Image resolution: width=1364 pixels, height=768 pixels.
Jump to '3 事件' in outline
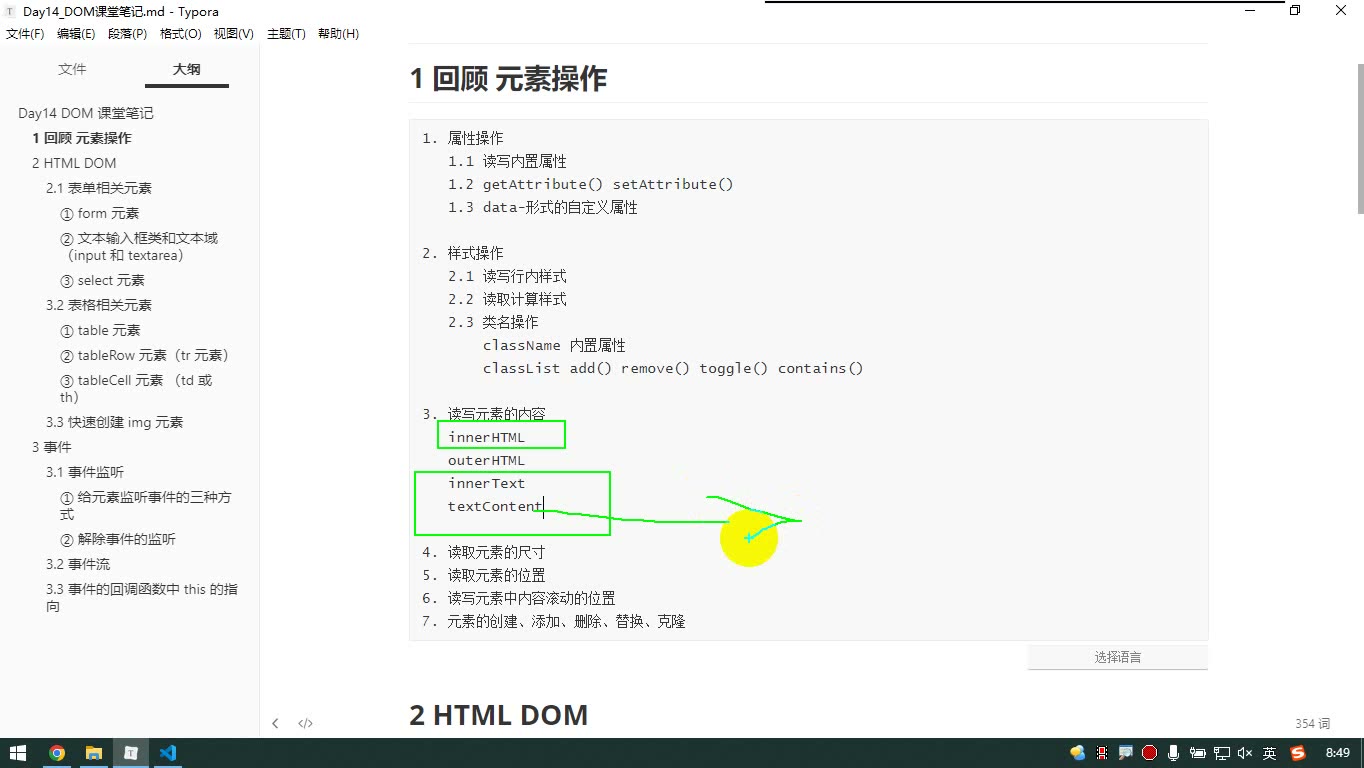click(x=52, y=447)
